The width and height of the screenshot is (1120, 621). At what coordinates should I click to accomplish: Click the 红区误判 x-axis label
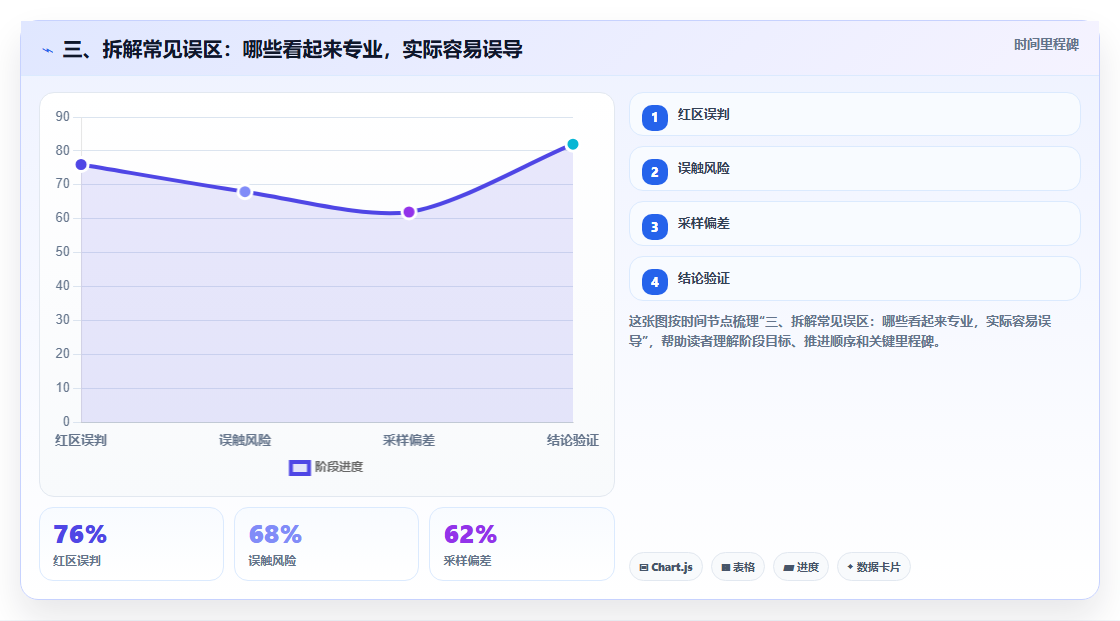point(81,440)
